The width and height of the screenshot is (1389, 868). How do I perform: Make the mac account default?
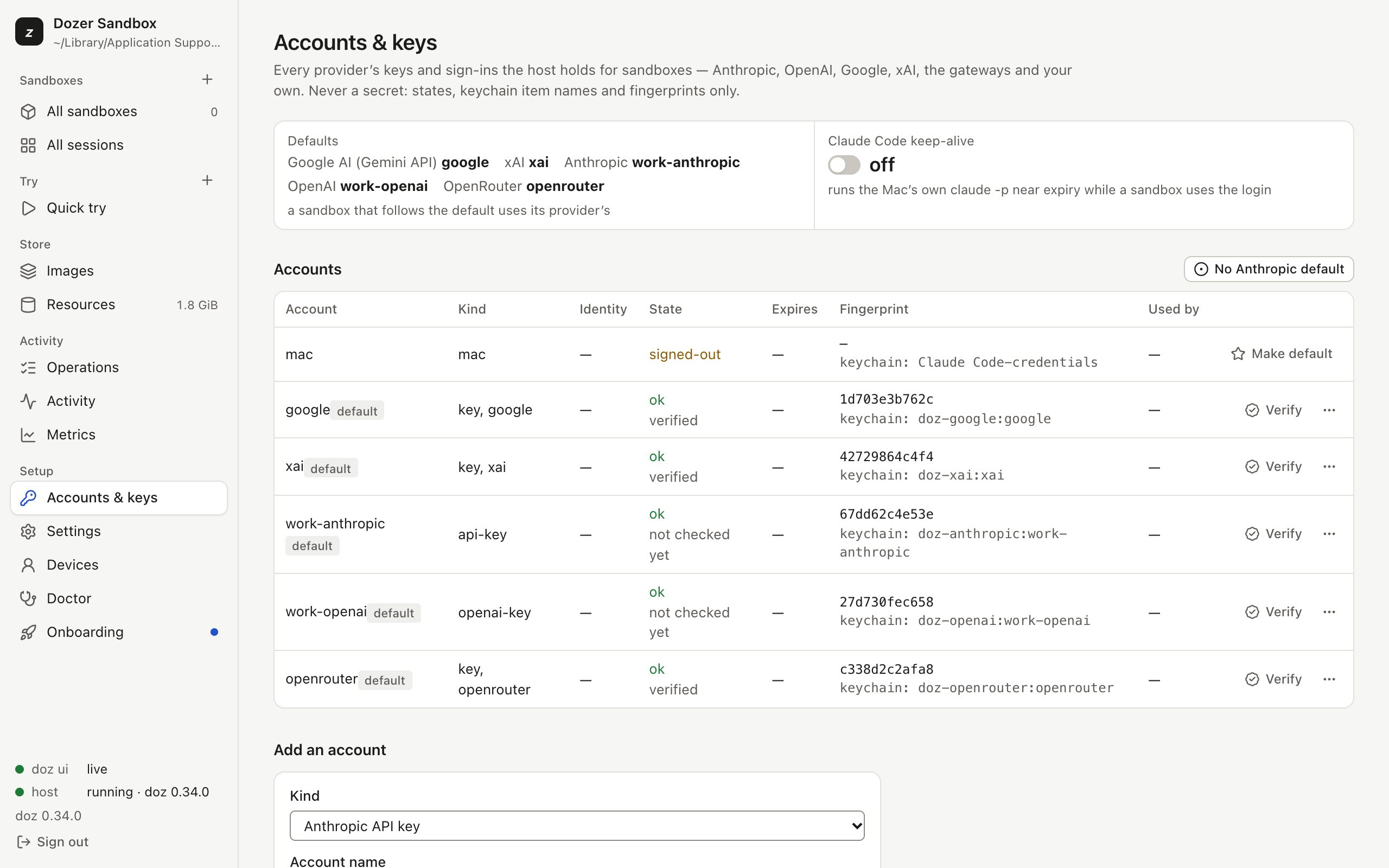1281,354
